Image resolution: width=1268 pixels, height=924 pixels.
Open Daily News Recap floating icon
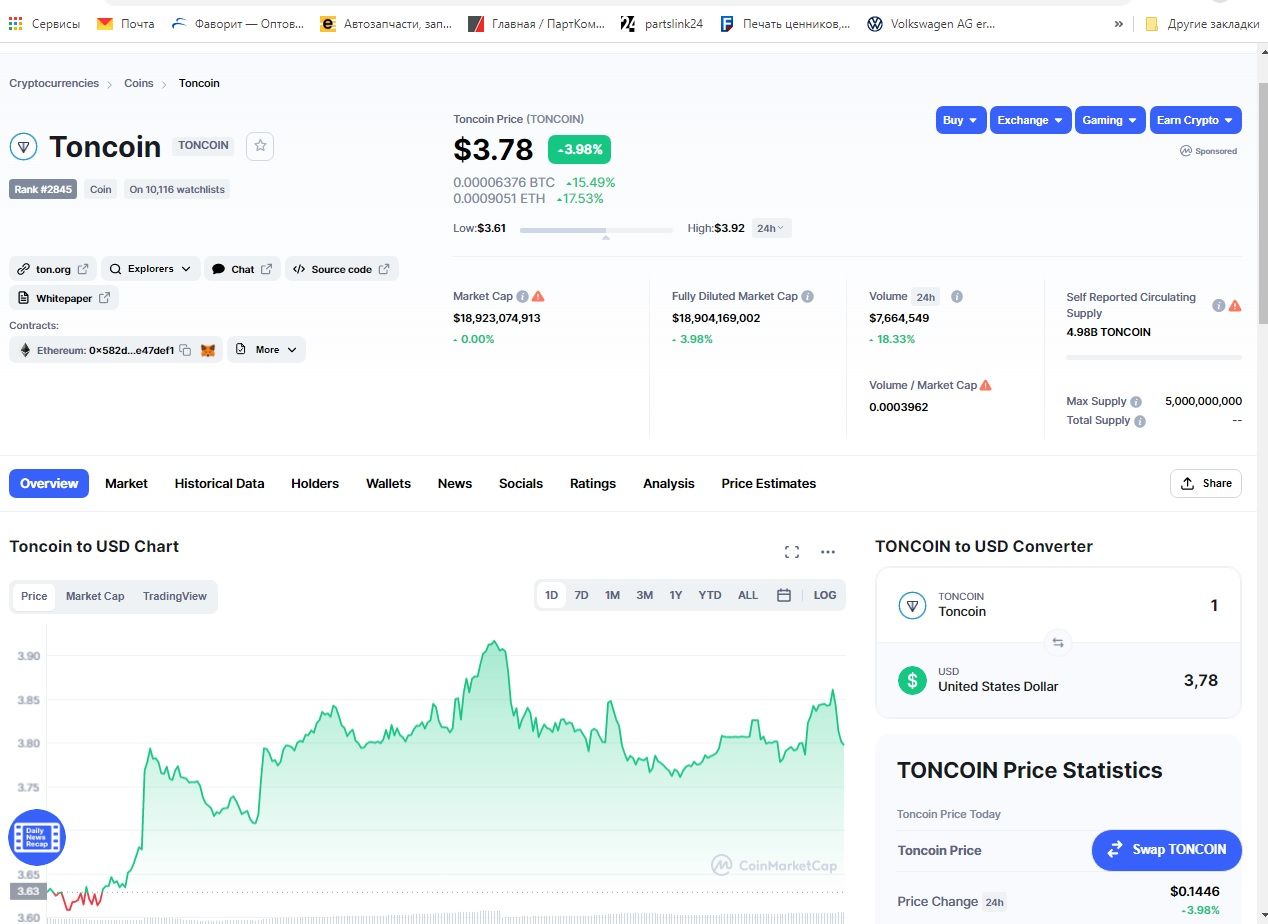pyautogui.click(x=37, y=837)
